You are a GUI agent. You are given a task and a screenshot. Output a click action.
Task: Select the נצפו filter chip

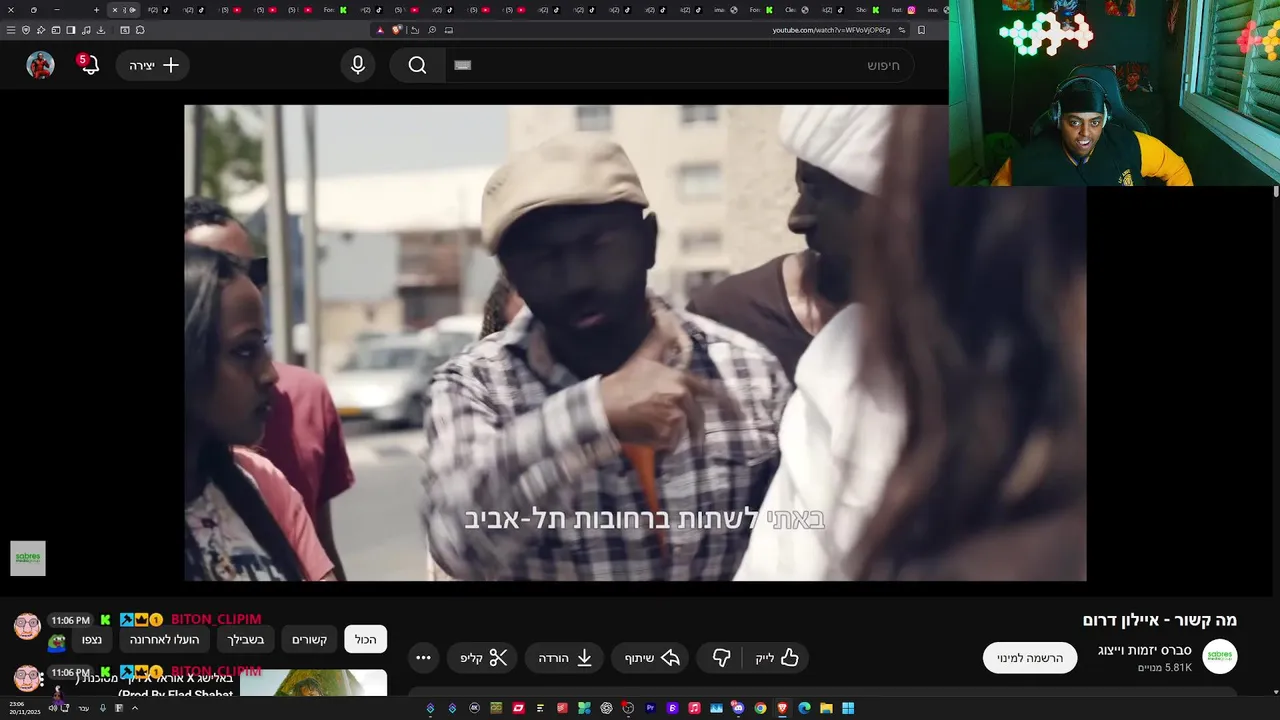pyautogui.click(x=92, y=639)
